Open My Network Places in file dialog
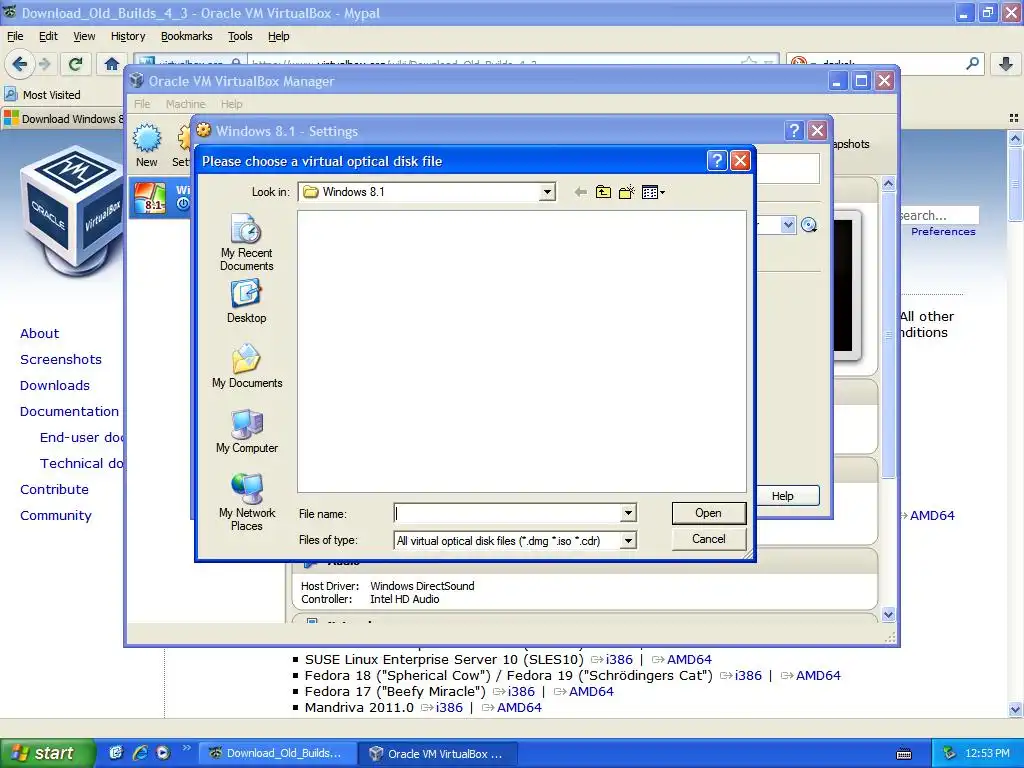 247,502
